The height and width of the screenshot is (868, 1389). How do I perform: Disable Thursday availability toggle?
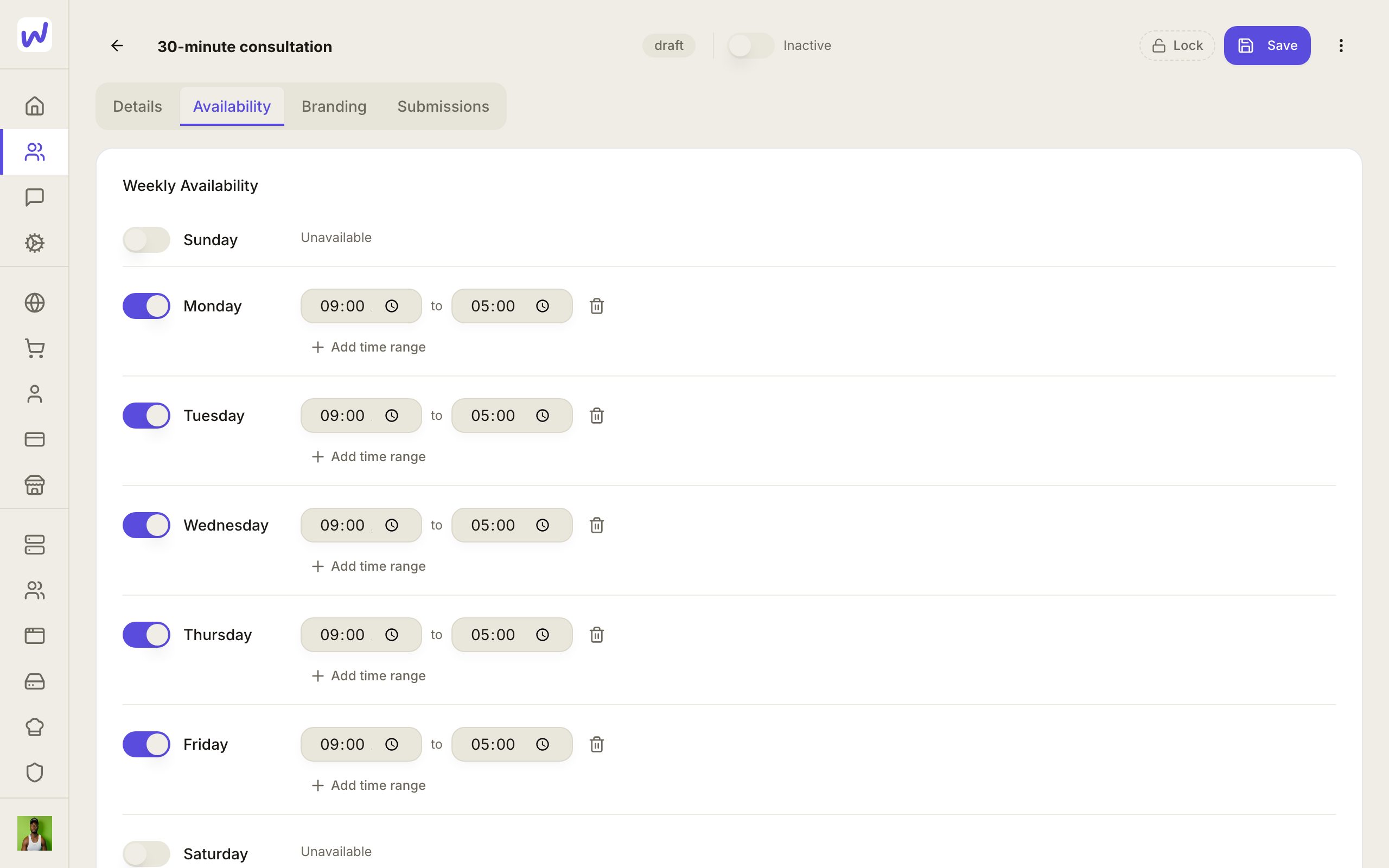[x=146, y=635]
